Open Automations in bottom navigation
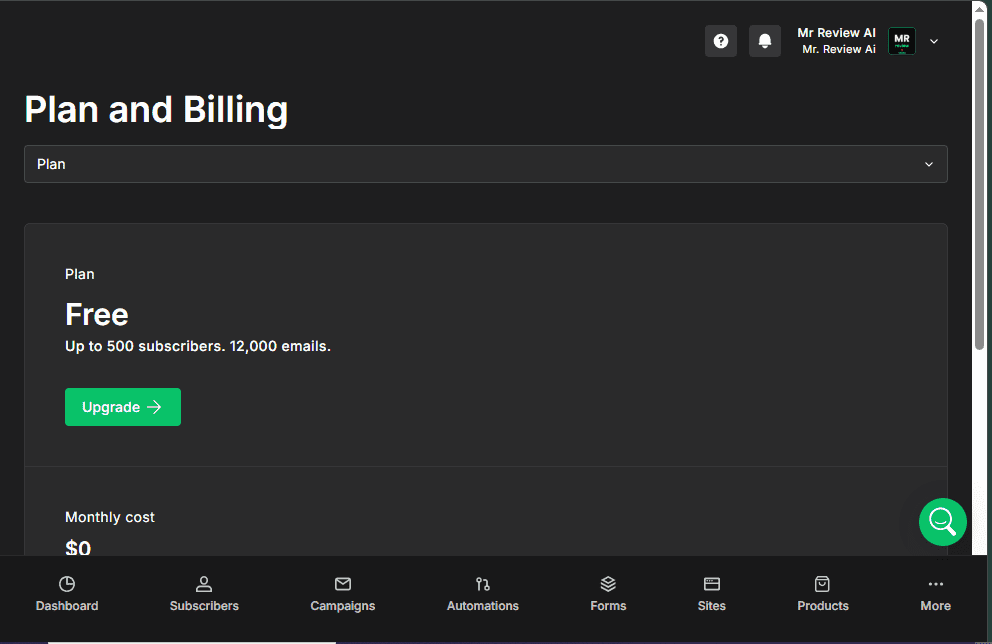Image resolution: width=992 pixels, height=644 pixels. point(483,594)
